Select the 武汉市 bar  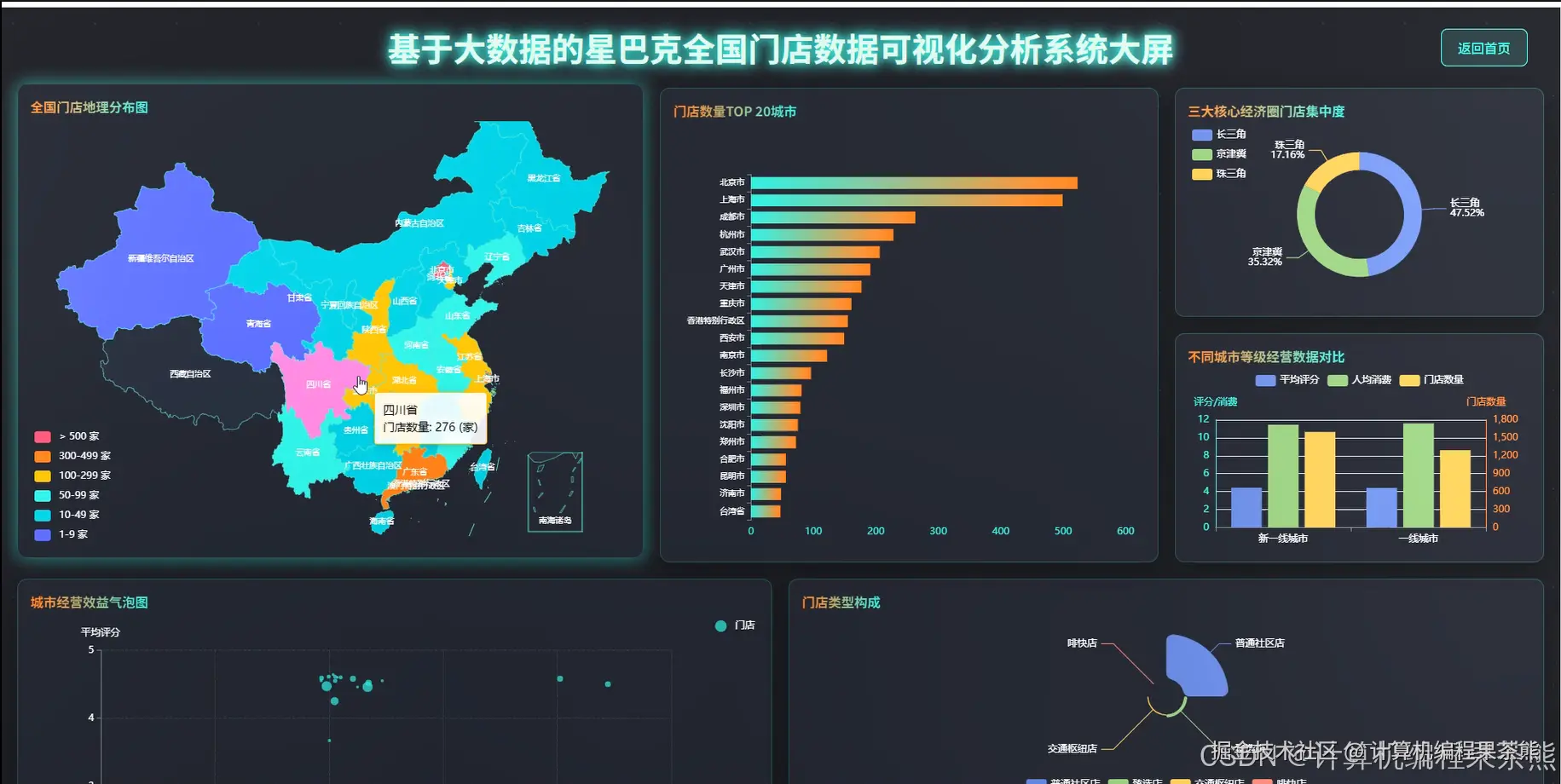click(x=815, y=252)
